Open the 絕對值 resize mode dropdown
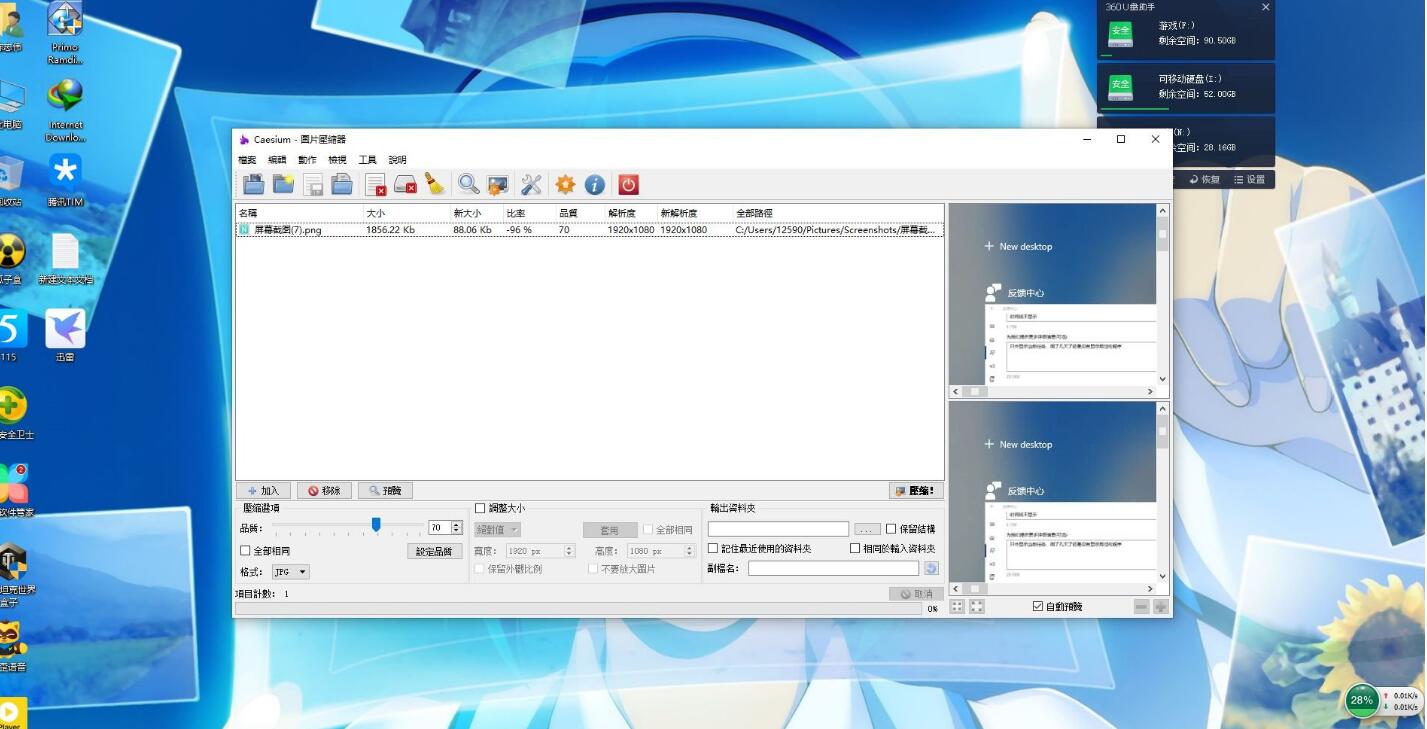The height and width of the screenshot is (729, 1427). click(497, 530)
